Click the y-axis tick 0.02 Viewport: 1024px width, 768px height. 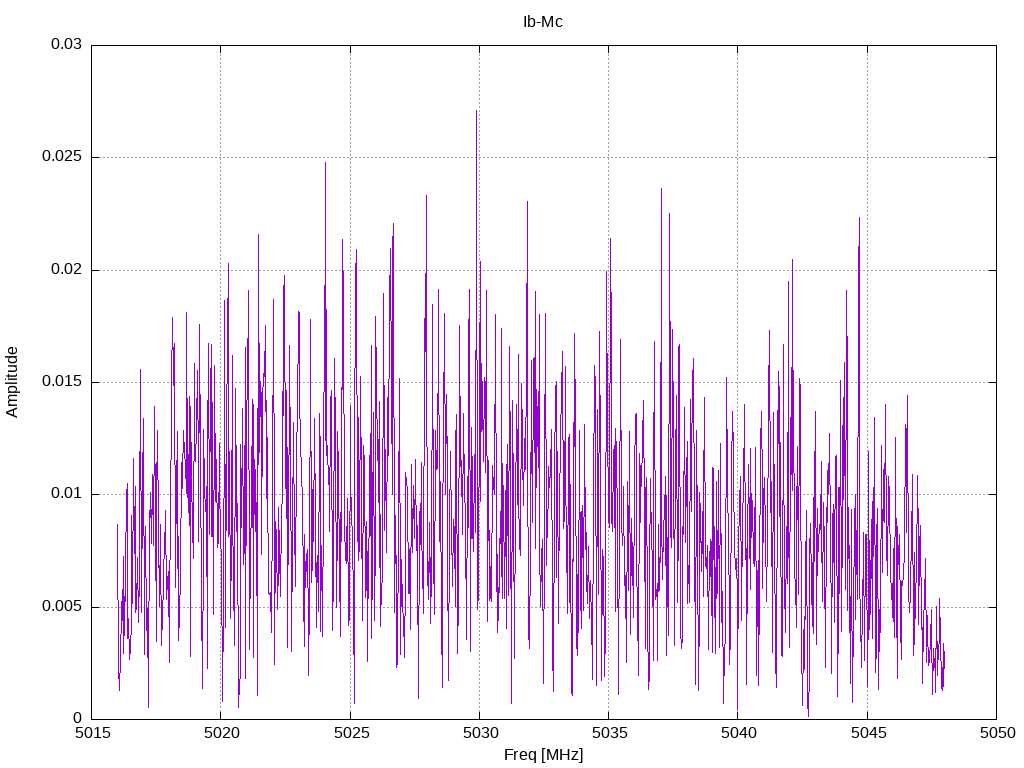[67, 269]
